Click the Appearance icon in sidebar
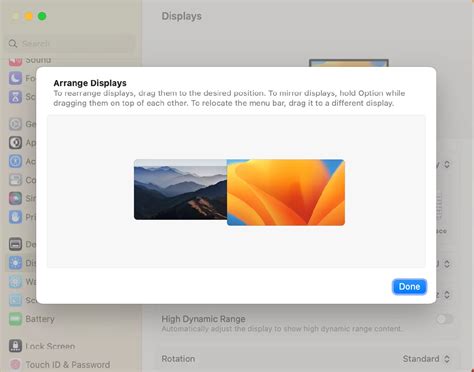This screenshot has width=474, height=372. [15, 143]
